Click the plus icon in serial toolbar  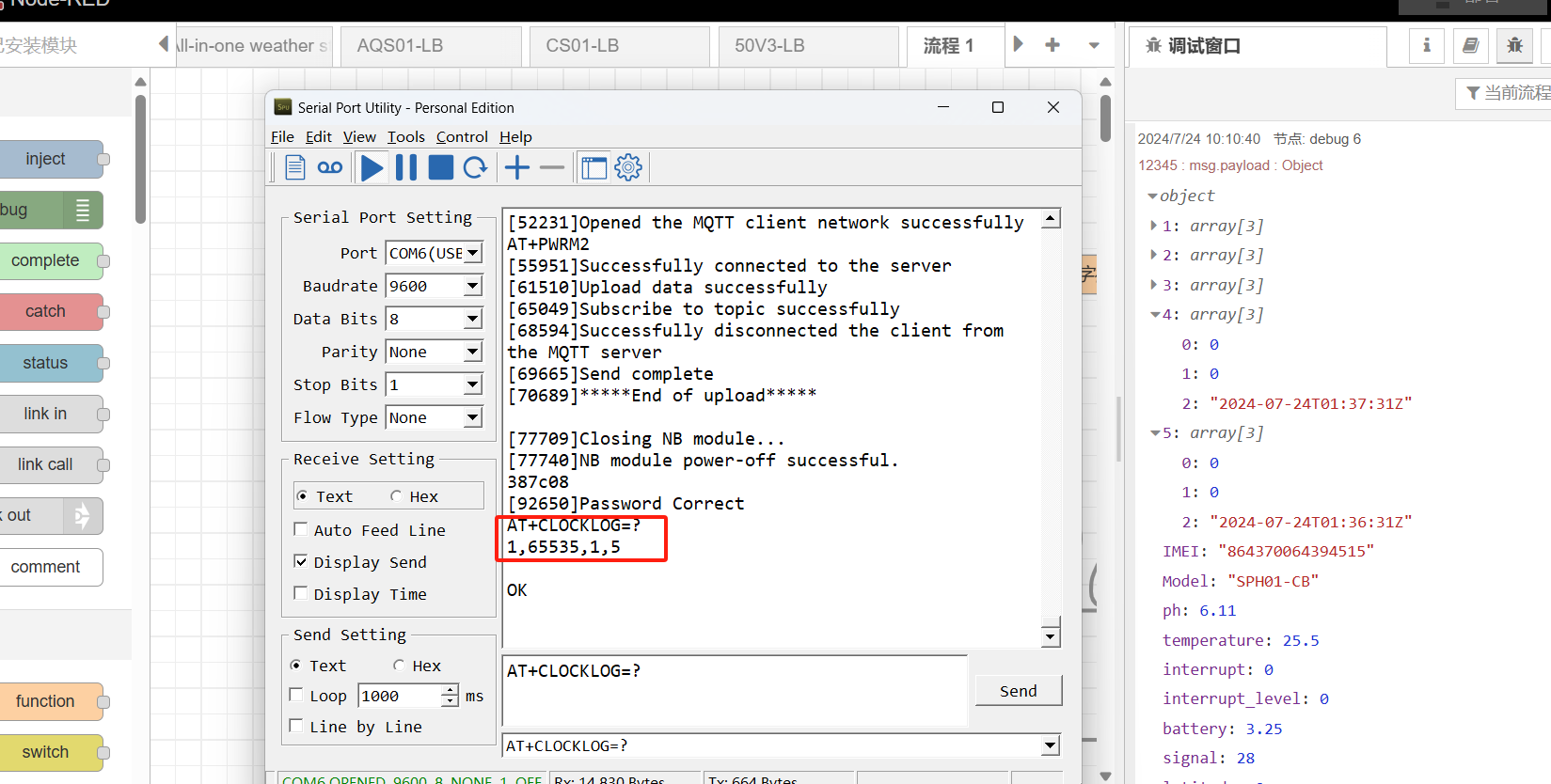[x=517, y=168]
